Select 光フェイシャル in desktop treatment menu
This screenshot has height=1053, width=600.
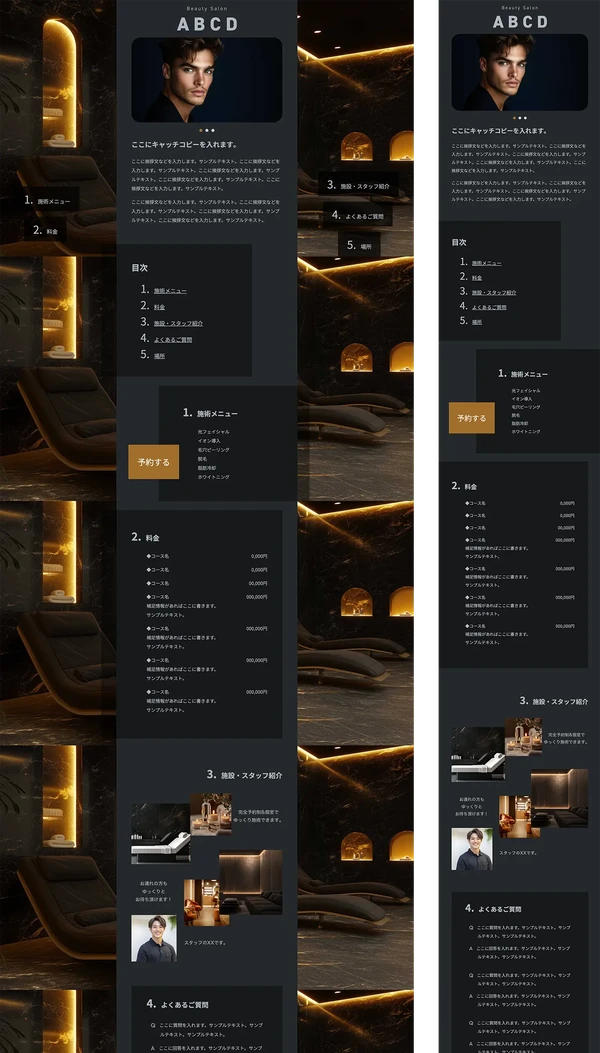214,432
